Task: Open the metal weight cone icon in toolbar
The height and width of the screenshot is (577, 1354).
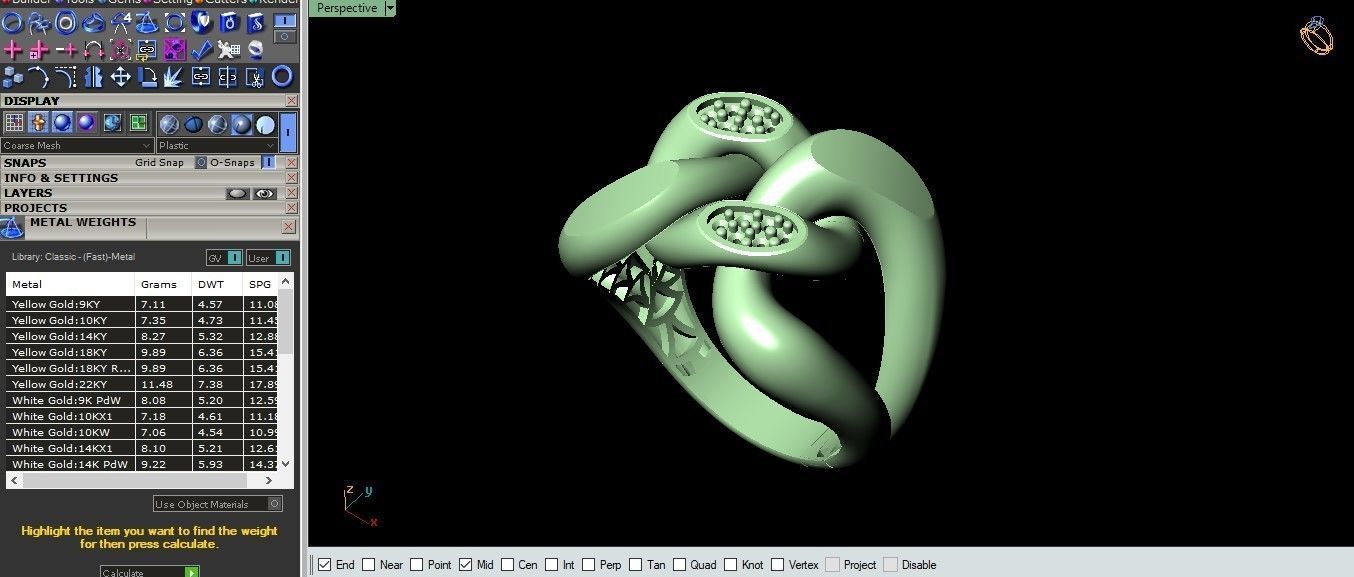Action: 147,23
